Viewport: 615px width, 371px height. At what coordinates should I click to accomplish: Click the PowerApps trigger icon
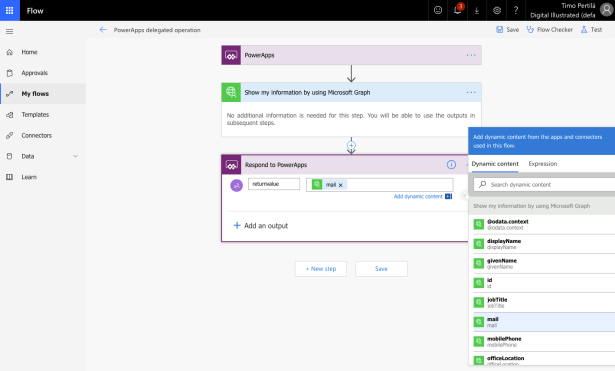pyautogui.click(x=231, y=55)
